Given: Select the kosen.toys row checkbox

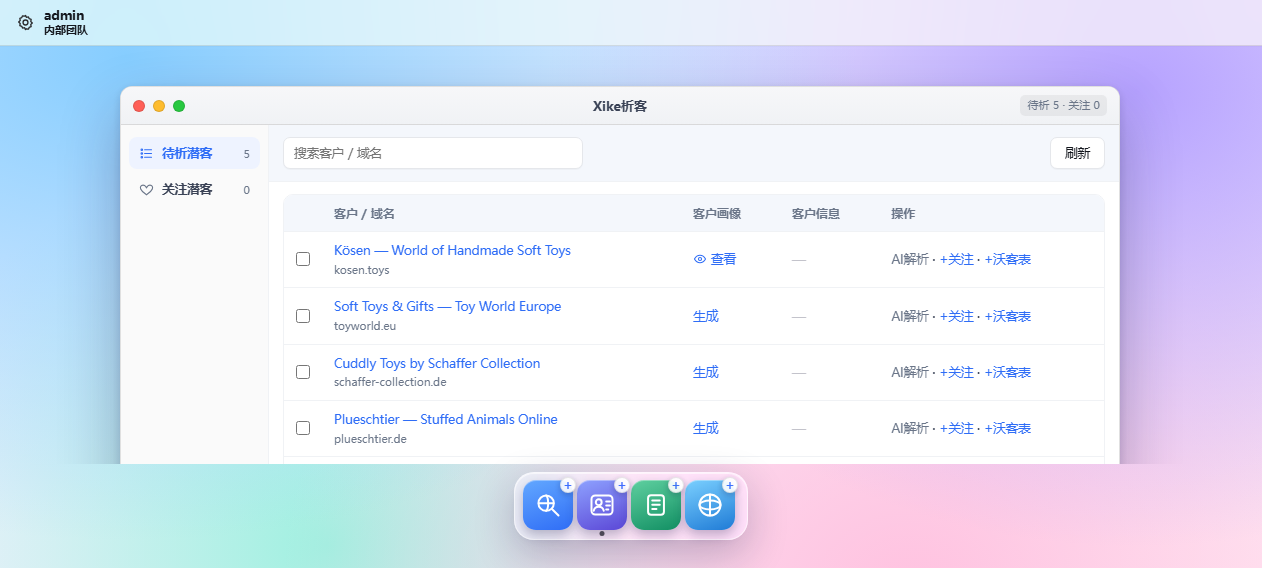Looking at the screenshot, I should 303,259.
